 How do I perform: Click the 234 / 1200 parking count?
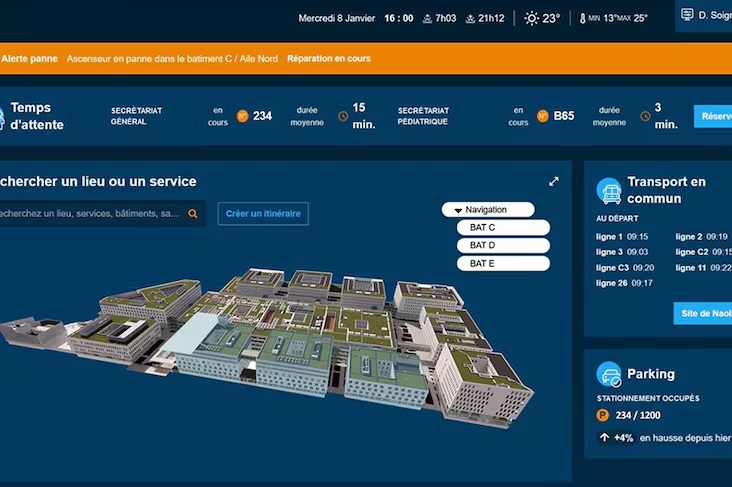click(x=638, y=415)
